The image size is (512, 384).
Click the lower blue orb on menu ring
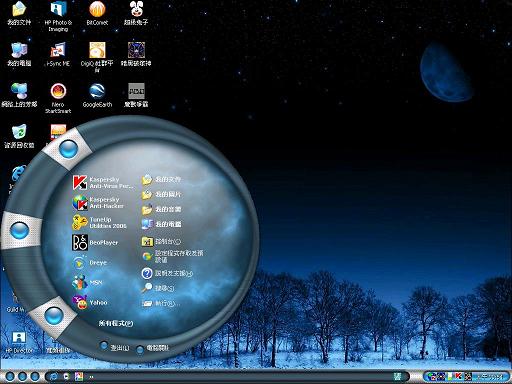pos(54,316)
